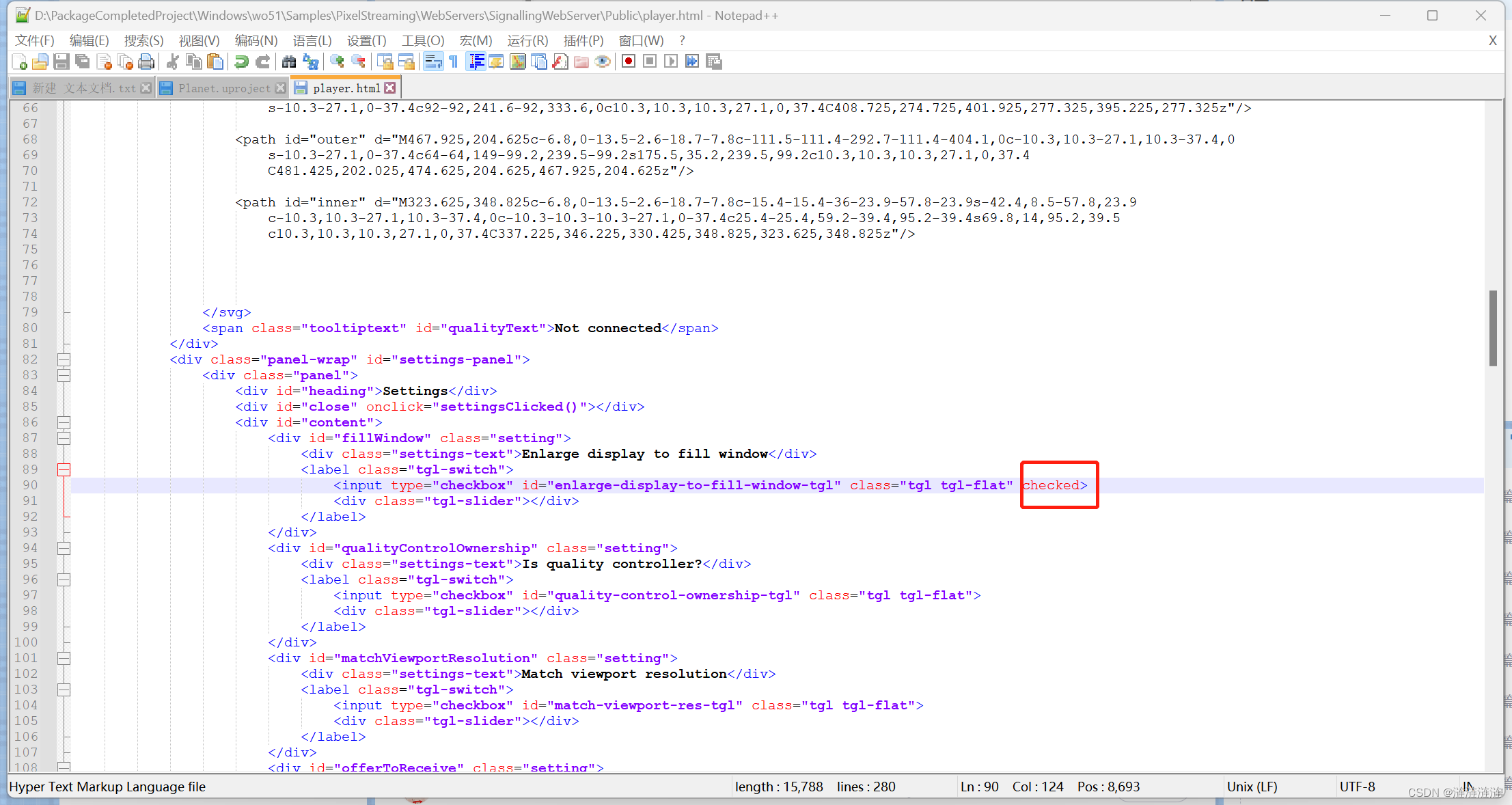Open user defined language icon
Image resolution: width=1512 pixels, height=805 pixels.
[x=497, y=62]
